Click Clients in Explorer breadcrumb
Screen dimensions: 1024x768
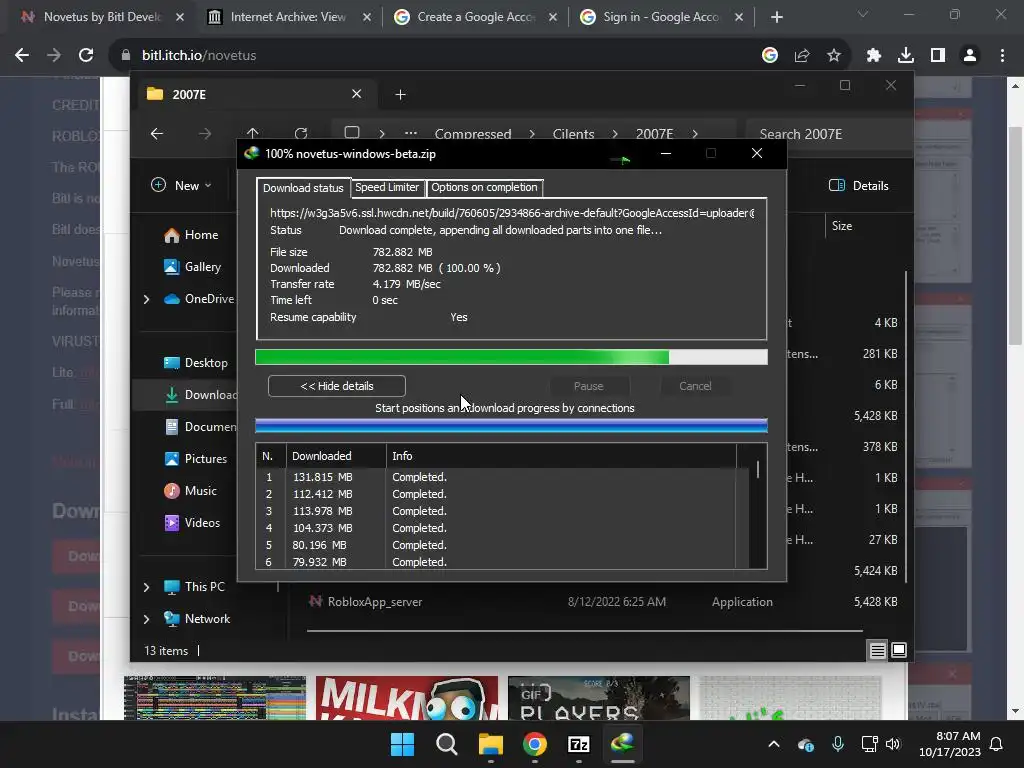(x=573, y=134)
